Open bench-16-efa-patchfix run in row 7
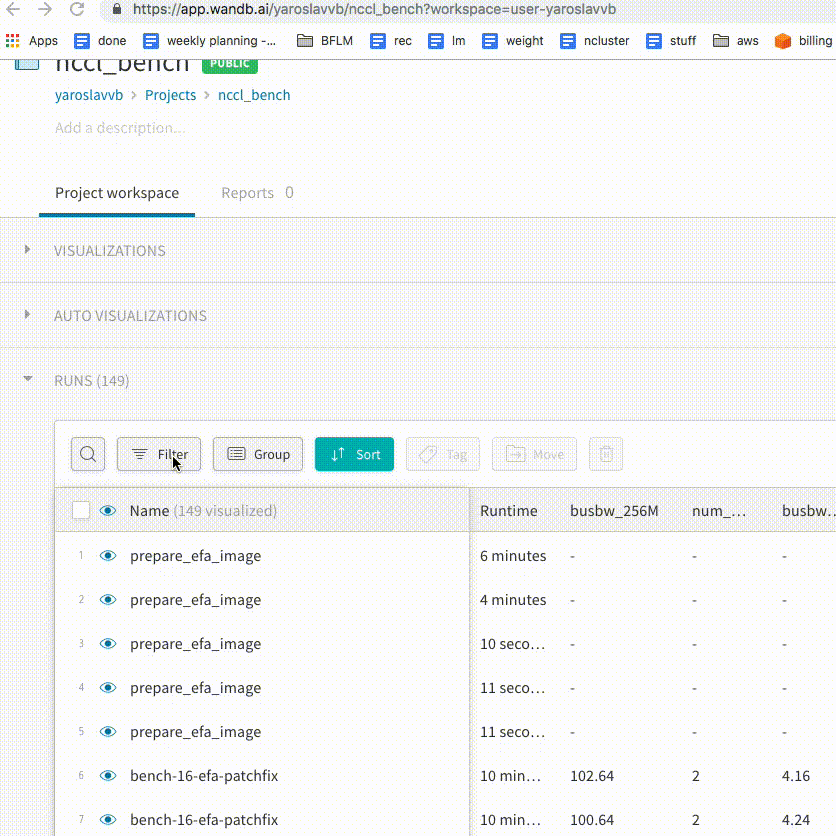The width and height of the screenshot is (836, 836). (204, 819)
